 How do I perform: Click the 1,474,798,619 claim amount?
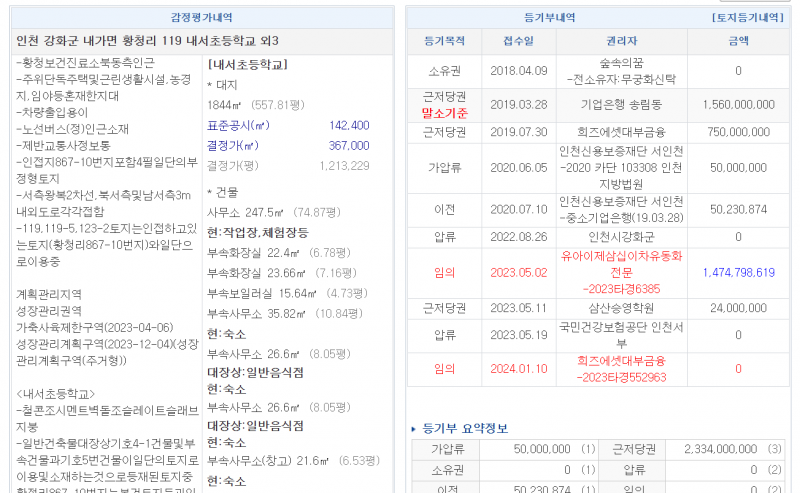[x=738, y=272]
